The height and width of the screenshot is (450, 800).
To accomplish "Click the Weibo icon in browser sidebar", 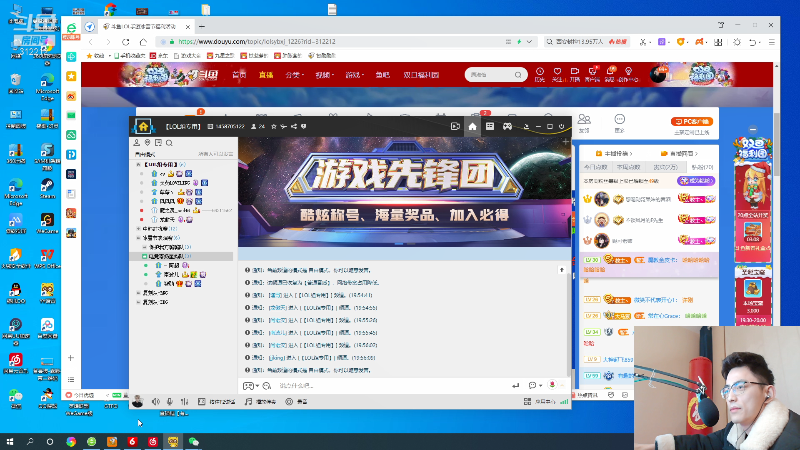I will click(x=71, y=96).
